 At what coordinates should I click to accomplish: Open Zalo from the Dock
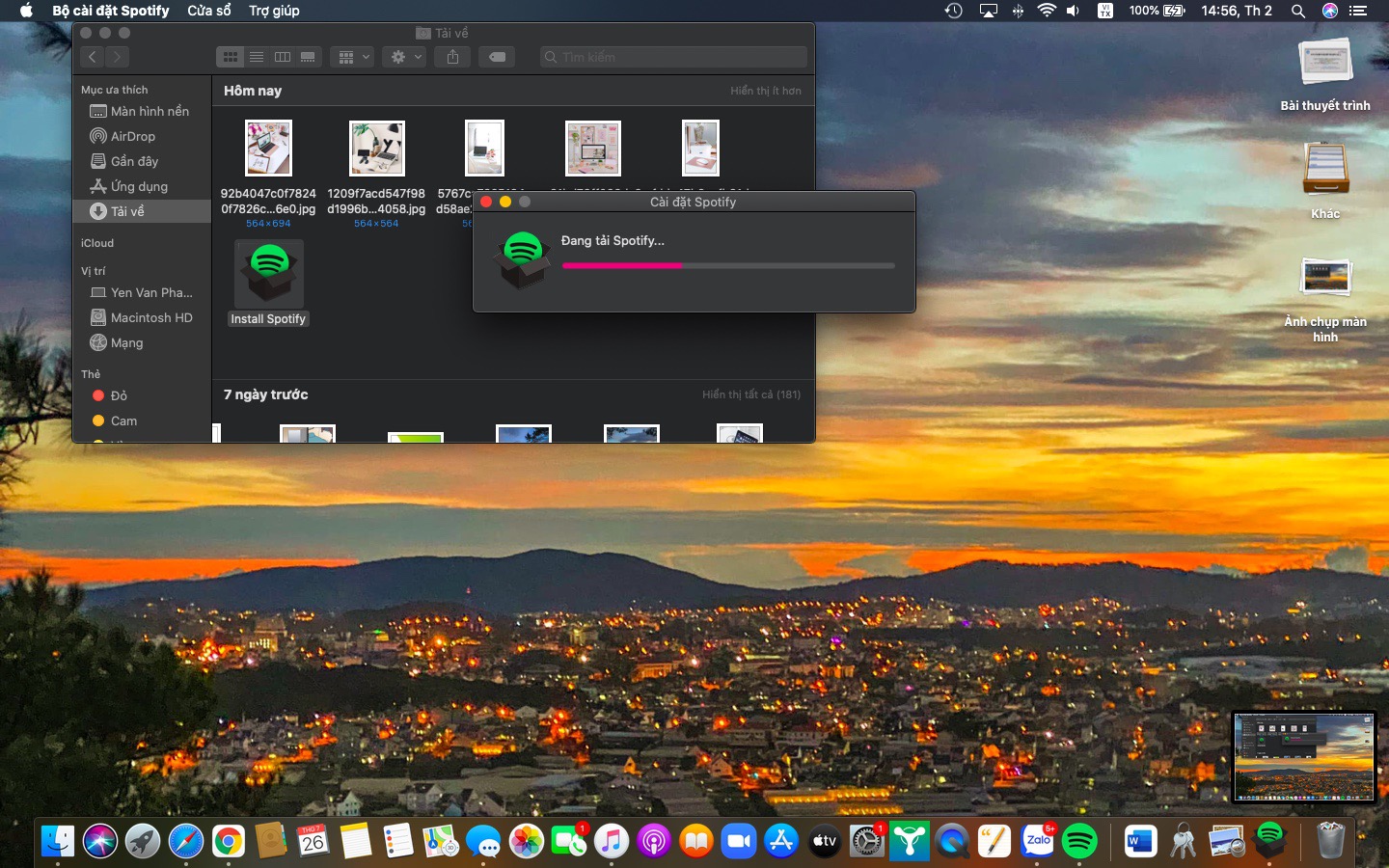1038,842
